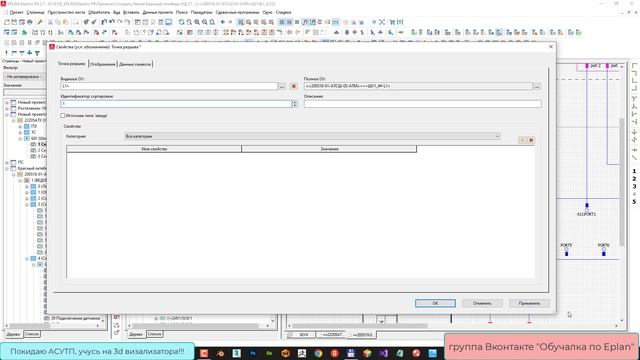Click the green puzzle piece icon
This screenshot has width=640, height=360.
pyautogui.click(x=24, y=32)
